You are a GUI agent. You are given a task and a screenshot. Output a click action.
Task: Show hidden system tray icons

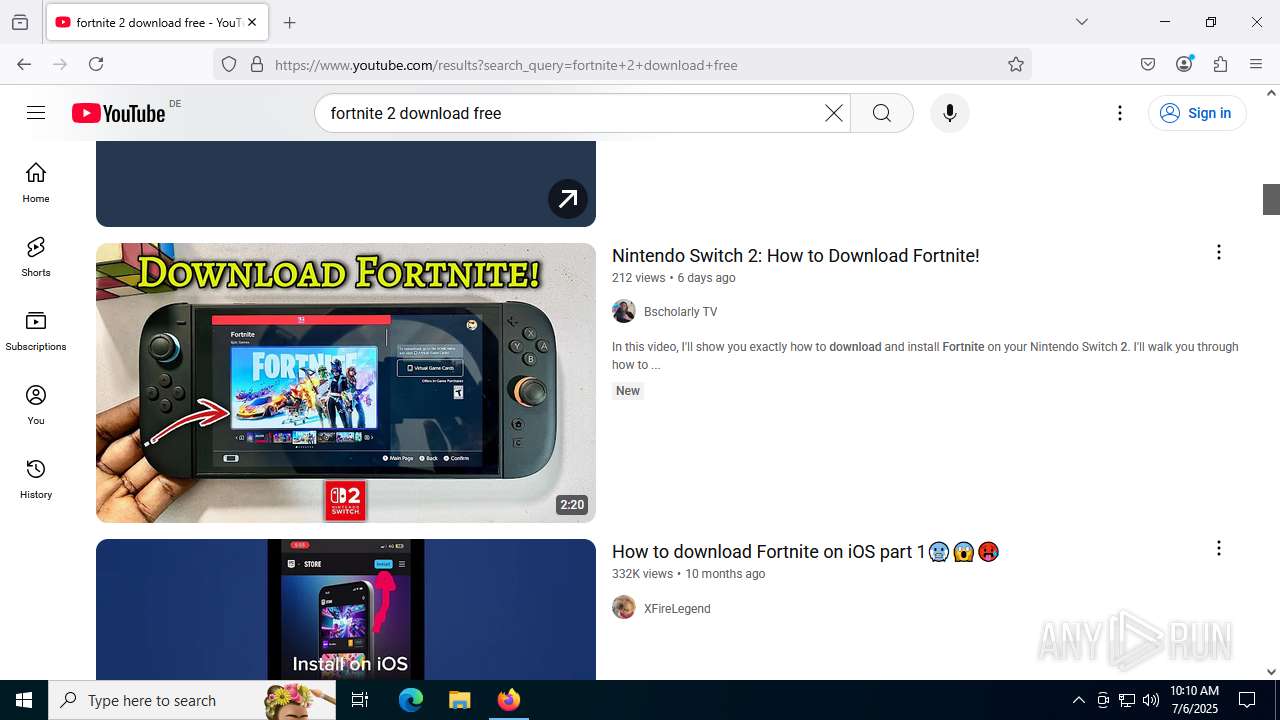(x=1078, y=700)
